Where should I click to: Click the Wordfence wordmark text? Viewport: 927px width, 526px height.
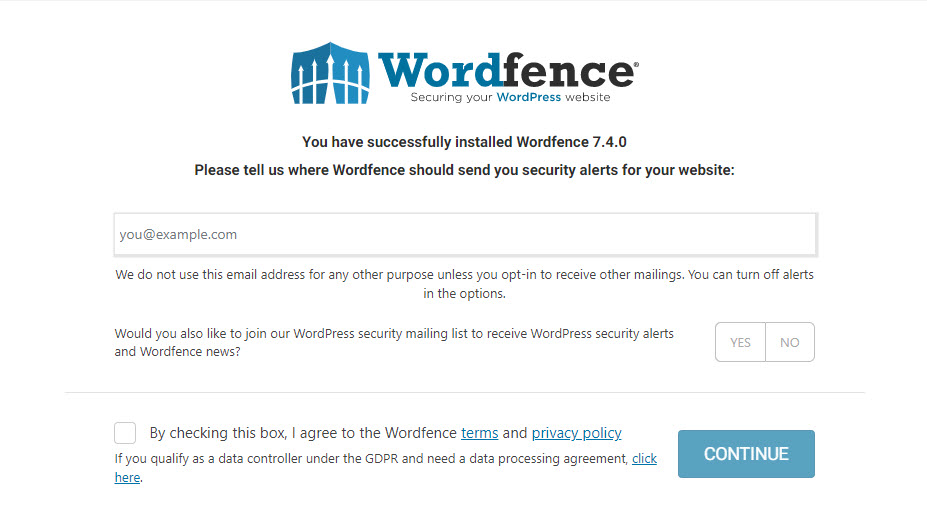(508, 70)
